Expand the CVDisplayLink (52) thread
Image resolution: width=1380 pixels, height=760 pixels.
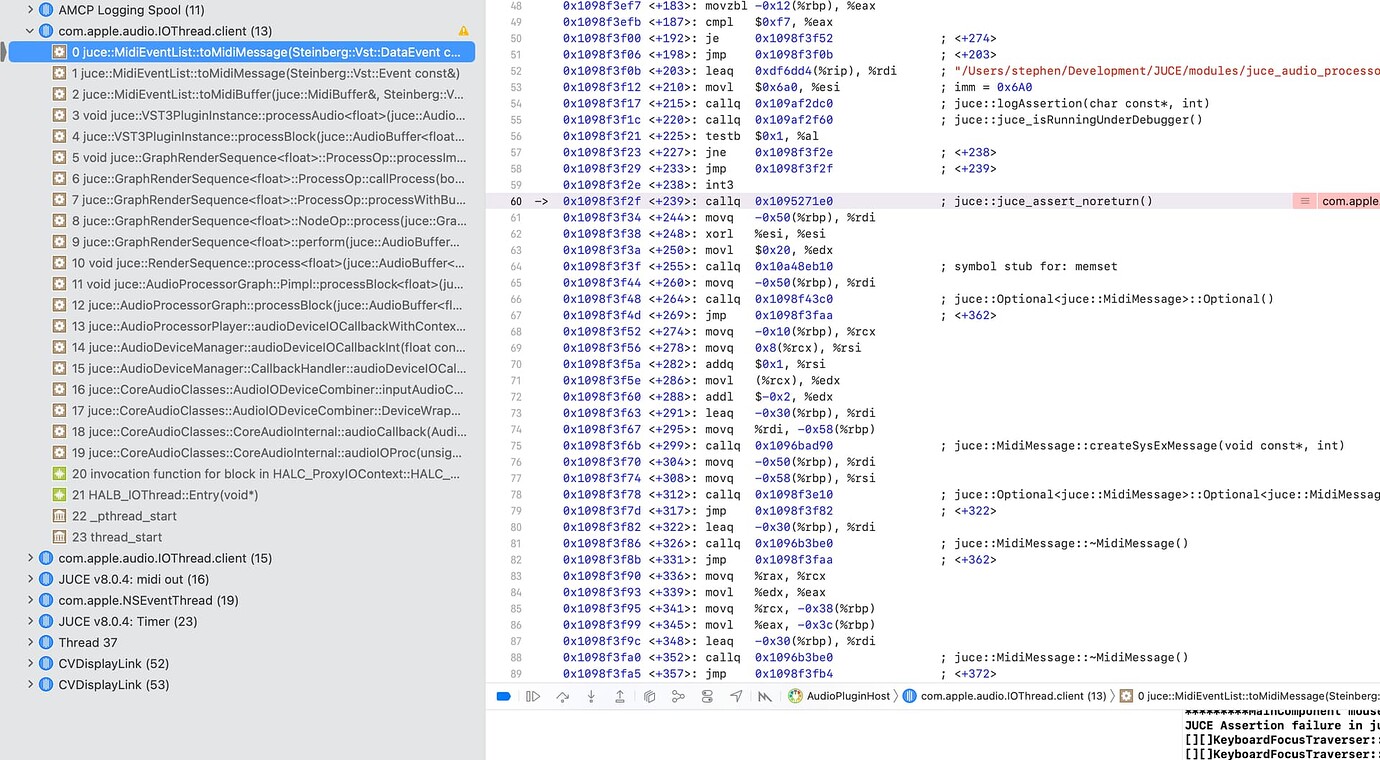pyautogui.click(x=30, y=663)
